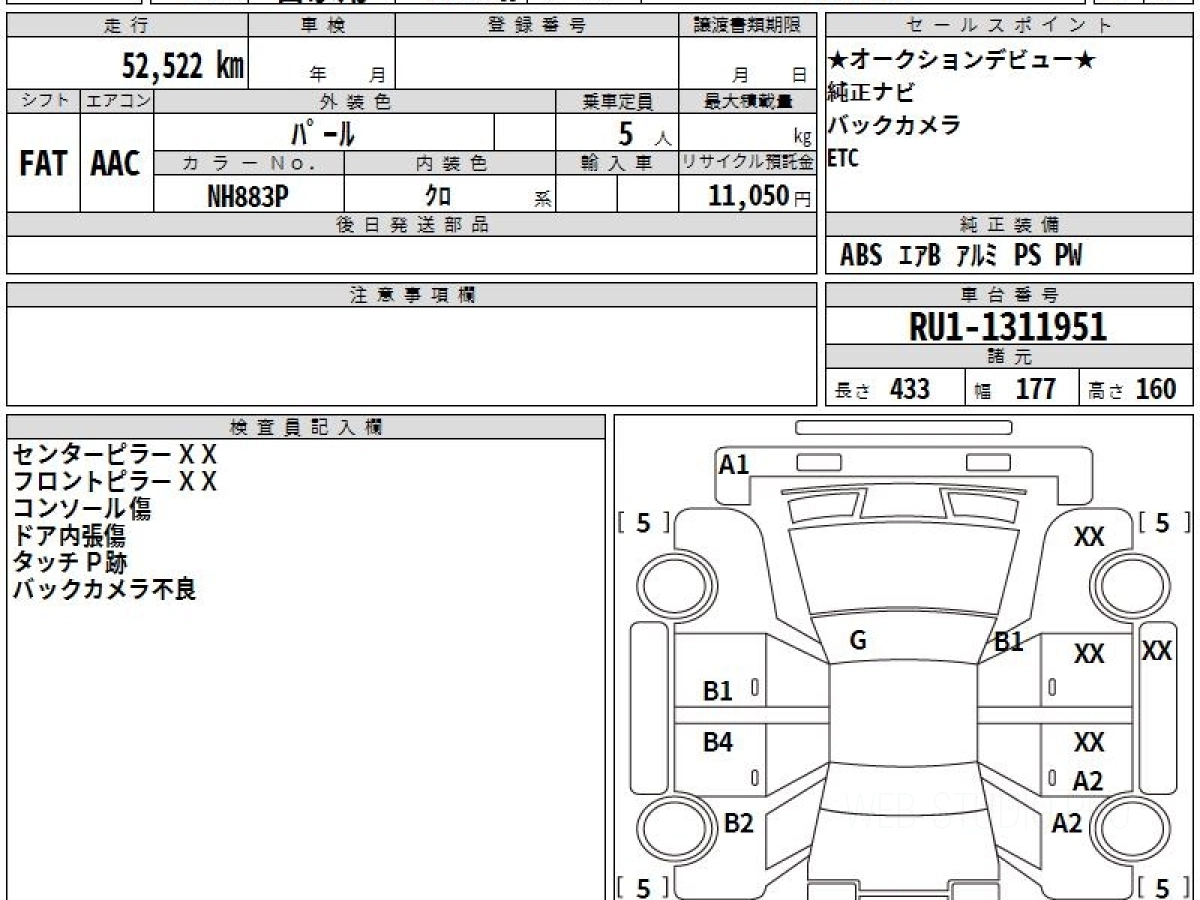
Task: Click the AAC air conditioner value
Action: click(116, 164)
